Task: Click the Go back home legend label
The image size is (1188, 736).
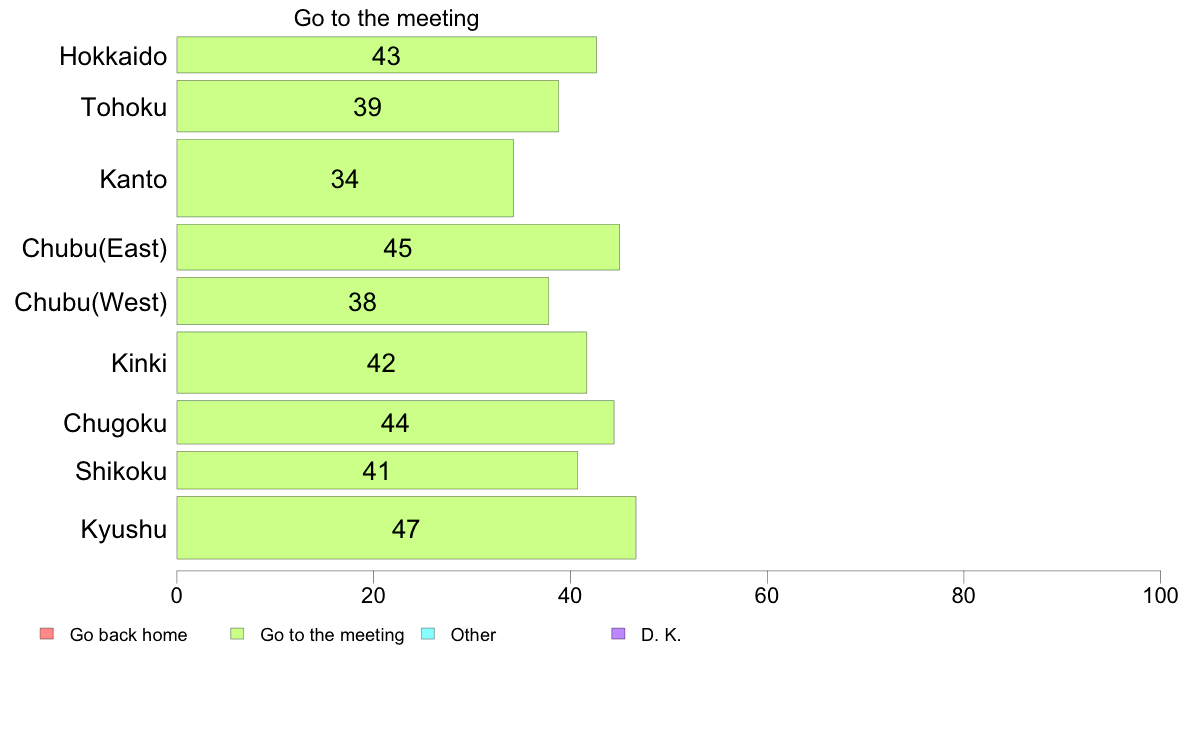Action: click(128, 635)
